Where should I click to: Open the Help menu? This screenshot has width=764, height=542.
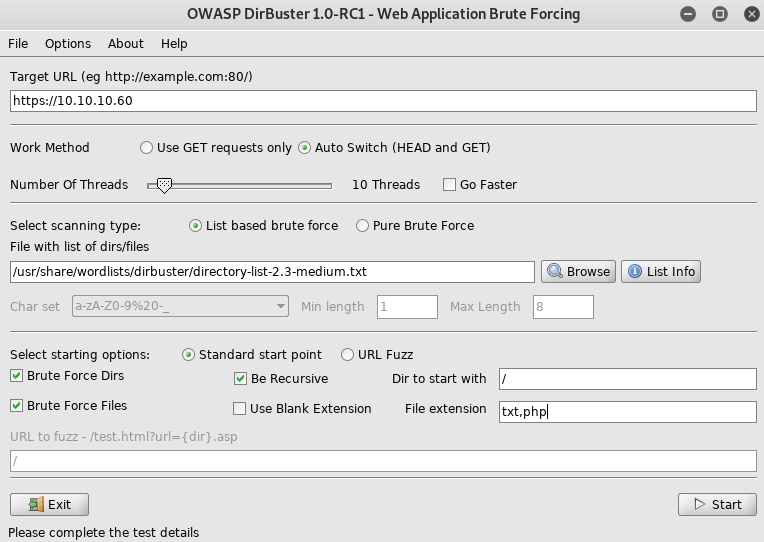pos(174,44)
